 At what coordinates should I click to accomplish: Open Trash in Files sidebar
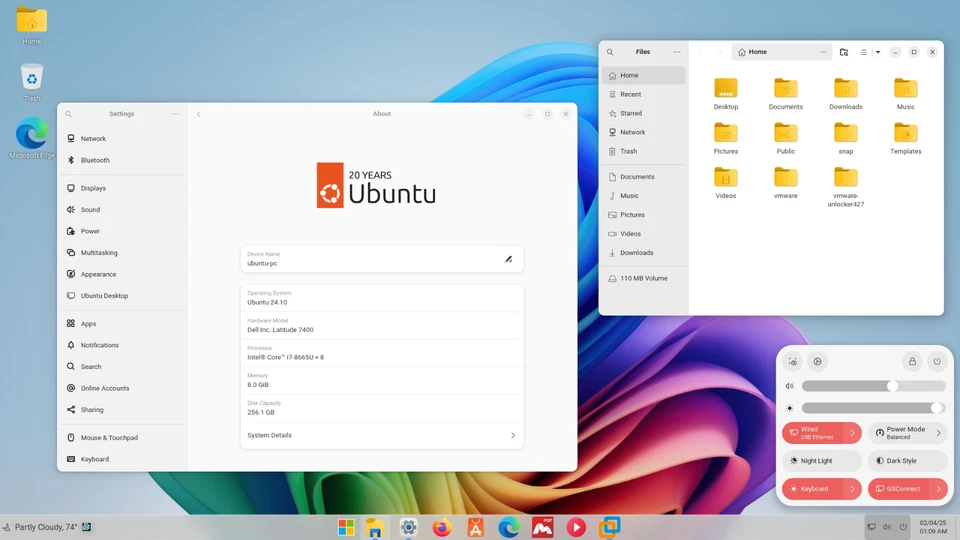tap(643, 151)
